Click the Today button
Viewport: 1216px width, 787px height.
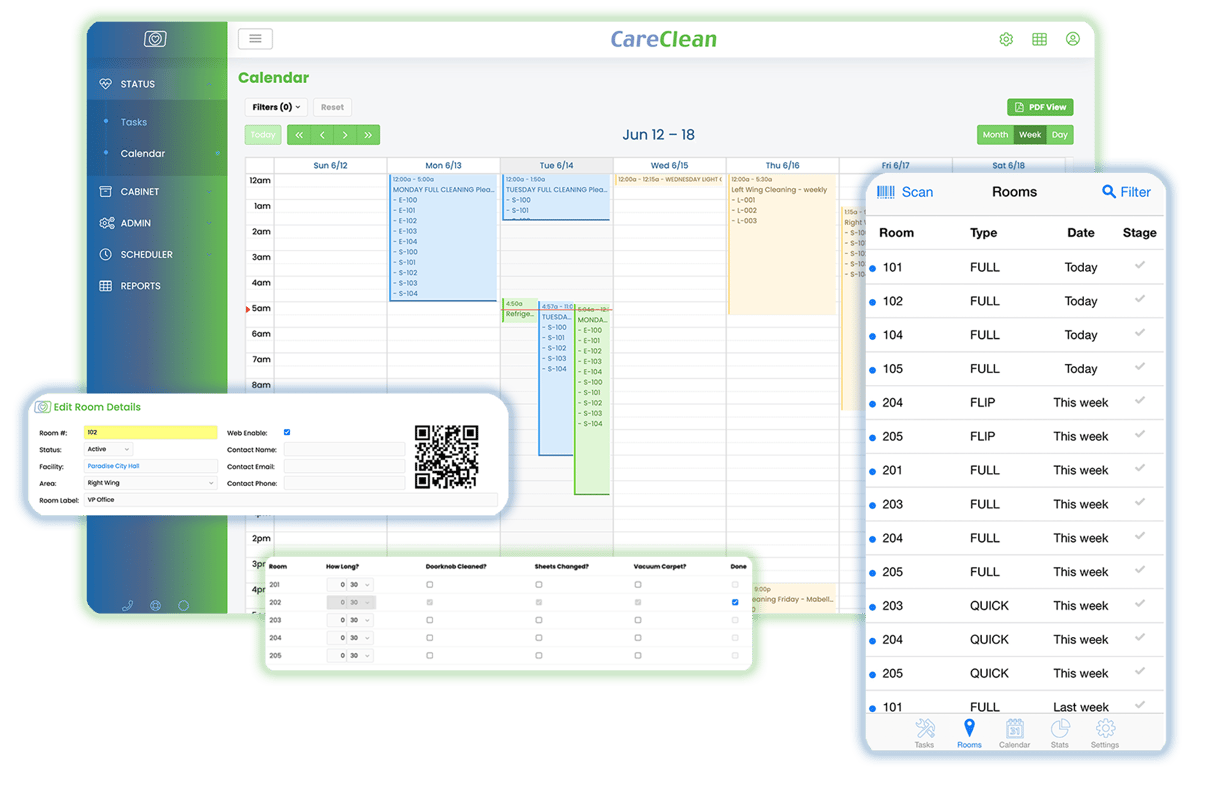(263, 135)
